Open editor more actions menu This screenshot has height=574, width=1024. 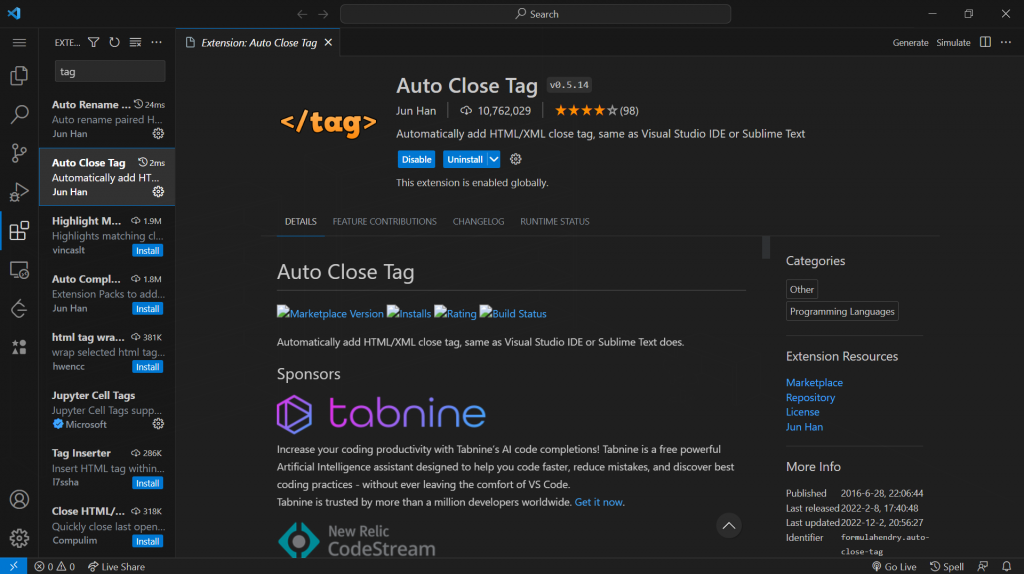pos(1006,42)
